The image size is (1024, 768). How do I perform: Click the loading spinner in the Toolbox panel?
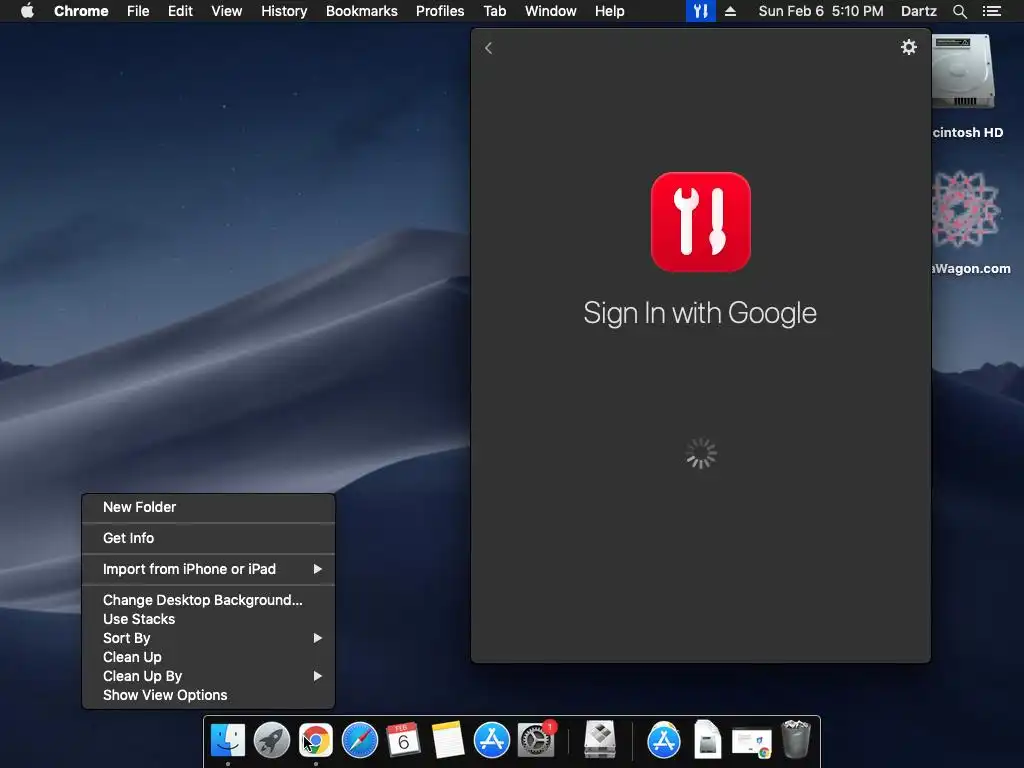(x=701, y=453)
